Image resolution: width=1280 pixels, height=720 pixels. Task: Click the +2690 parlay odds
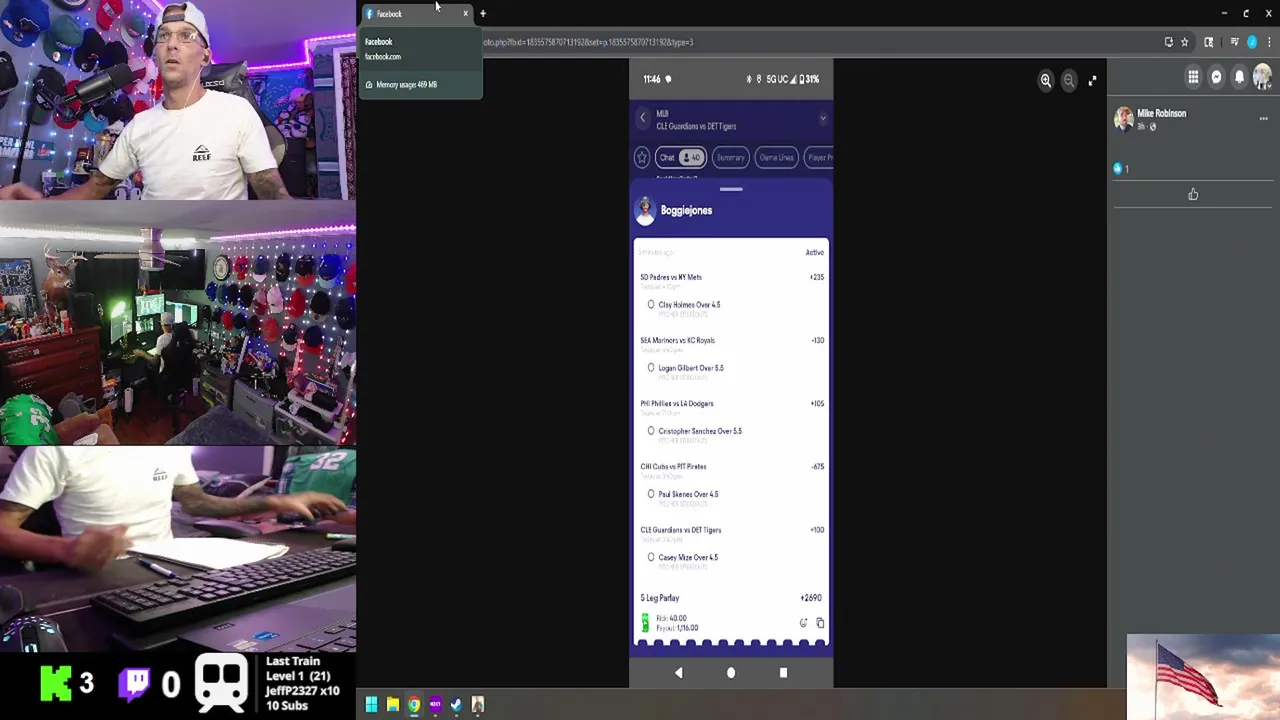pos(811,598)
